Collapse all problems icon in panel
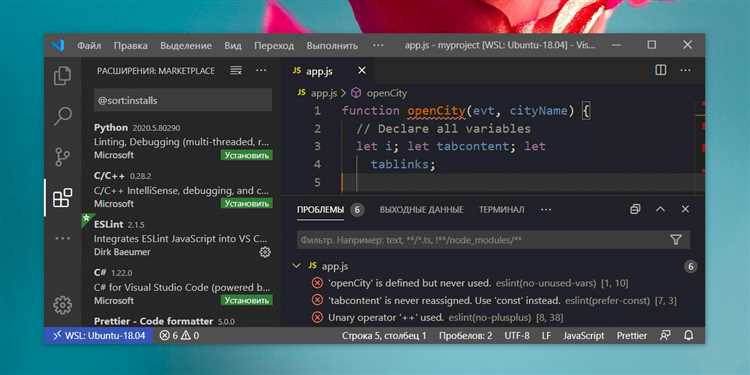Viewport: 750px width, 375px height. pos(635,210)
